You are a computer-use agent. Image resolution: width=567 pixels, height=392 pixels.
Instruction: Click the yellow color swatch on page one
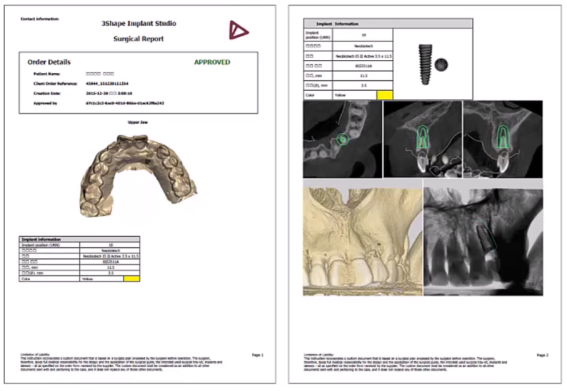click(x=132, y=279)
